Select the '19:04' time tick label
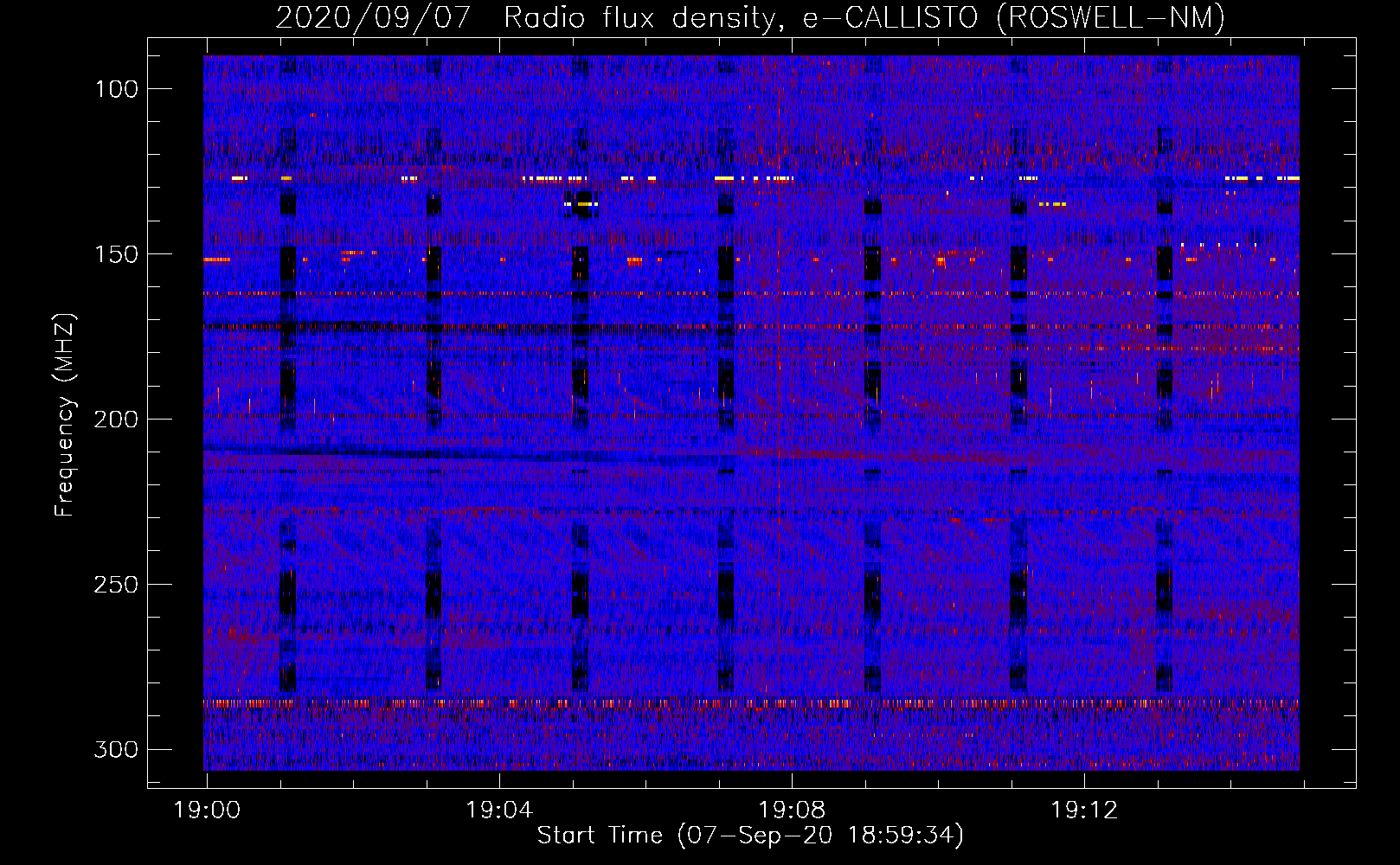 [x=499, y=811]
